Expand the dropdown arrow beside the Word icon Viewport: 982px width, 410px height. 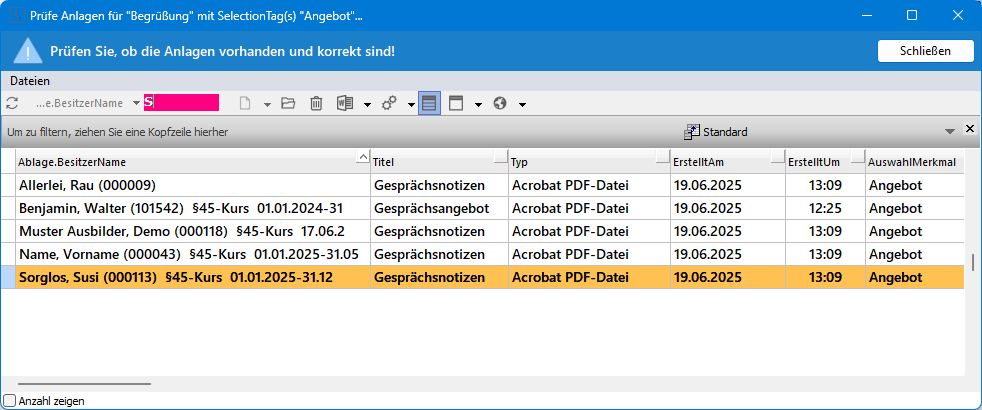coord(367,104)
